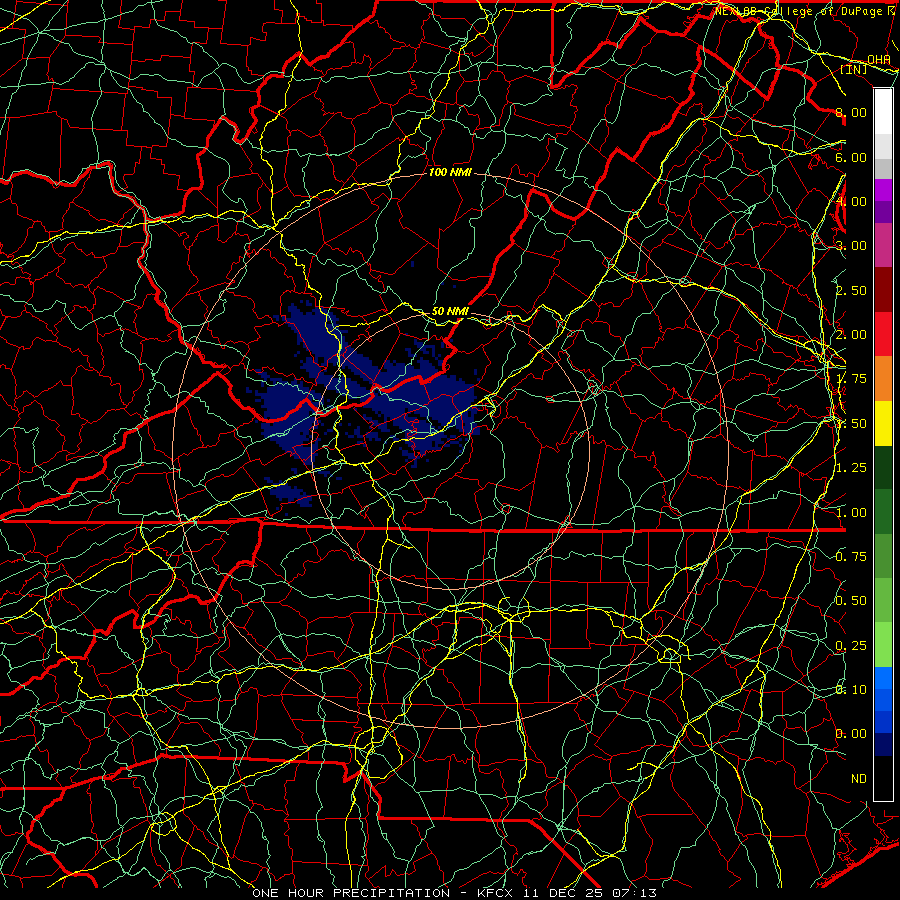The image size is (900, 900).
Task: Select the 2.50 legend label
Action: point(851,290)
